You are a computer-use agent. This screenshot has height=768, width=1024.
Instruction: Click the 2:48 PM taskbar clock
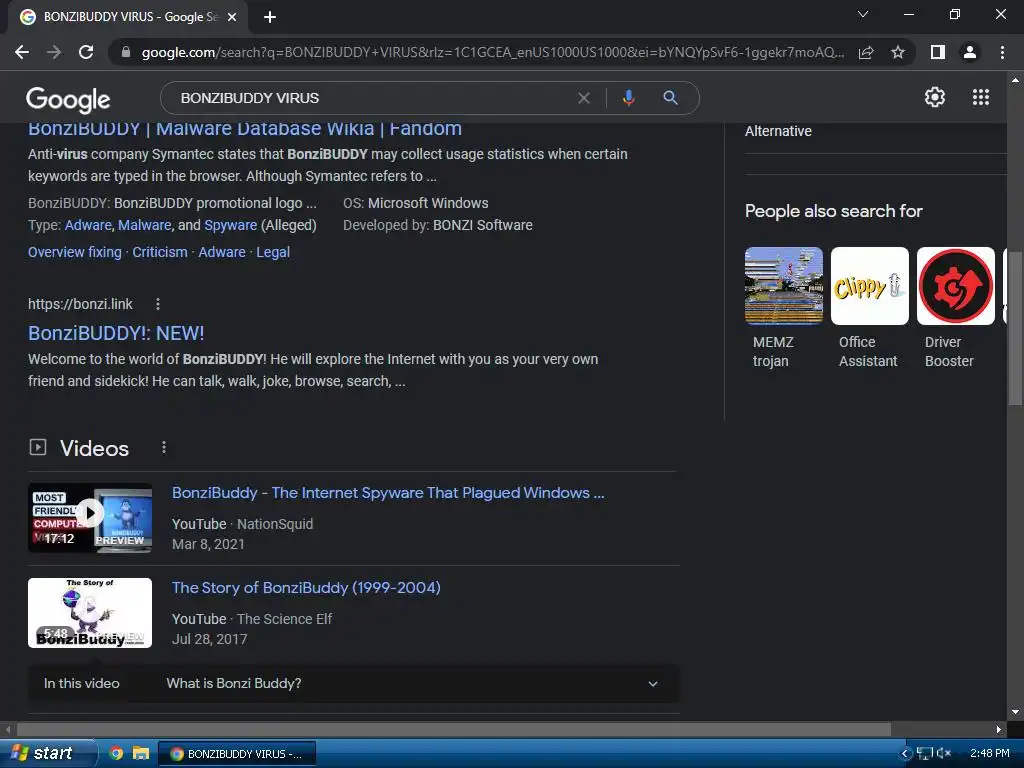pyautogui.click(x=989, y=754)
